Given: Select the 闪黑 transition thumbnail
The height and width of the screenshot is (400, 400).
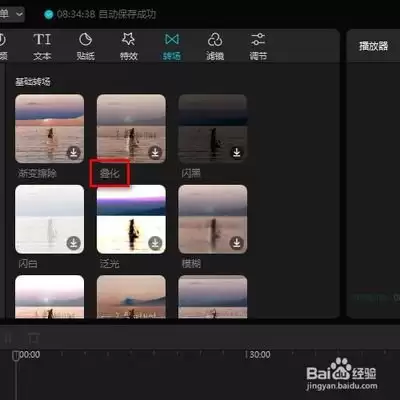Looking at the screenshot, I should pyautogui.click(x=213, y=129).
